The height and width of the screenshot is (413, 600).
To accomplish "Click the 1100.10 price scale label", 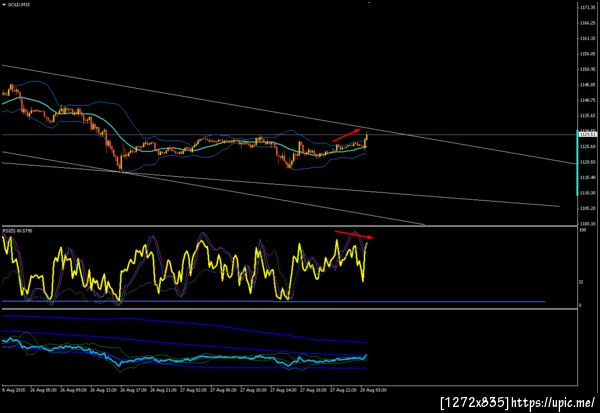I will pyautogui.click(x=587, y=224).
